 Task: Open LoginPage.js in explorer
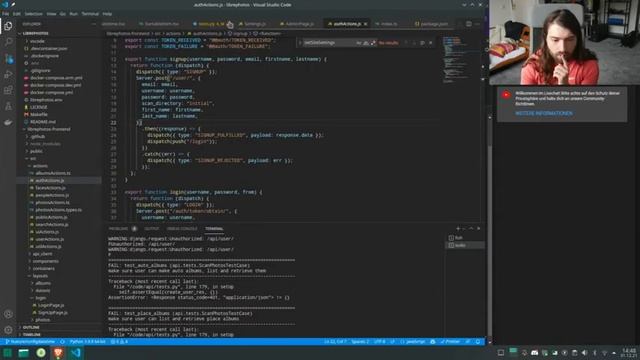51,305
